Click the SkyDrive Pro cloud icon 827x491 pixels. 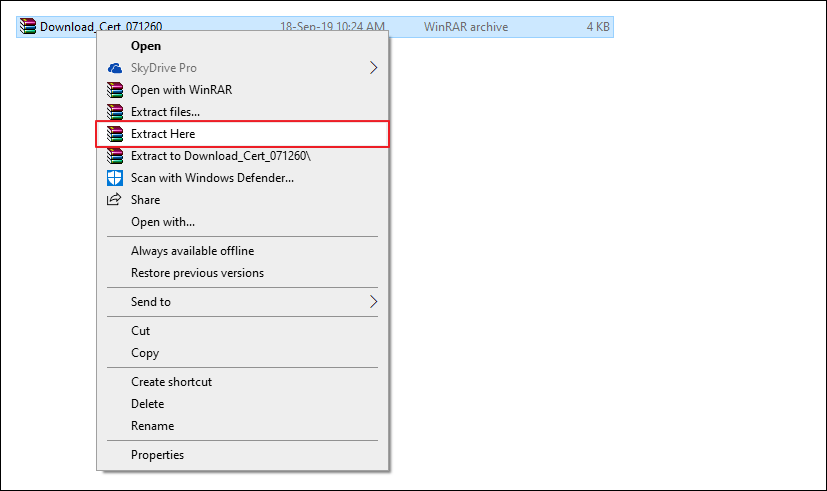[x=114, y=68]
